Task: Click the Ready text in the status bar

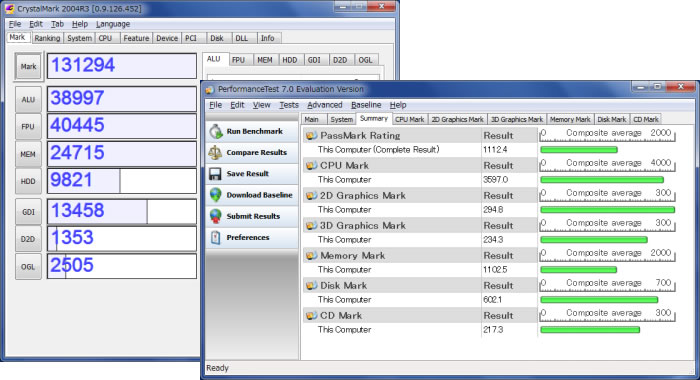Action: (217, 368)
